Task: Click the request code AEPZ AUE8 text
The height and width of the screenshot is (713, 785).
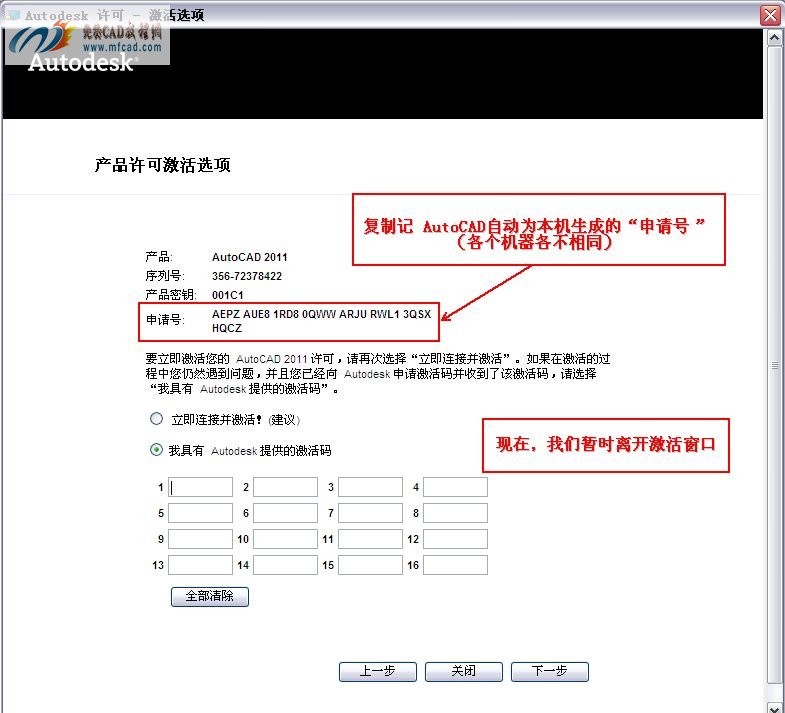Action: pyautogui.click(x=321, y=321)
